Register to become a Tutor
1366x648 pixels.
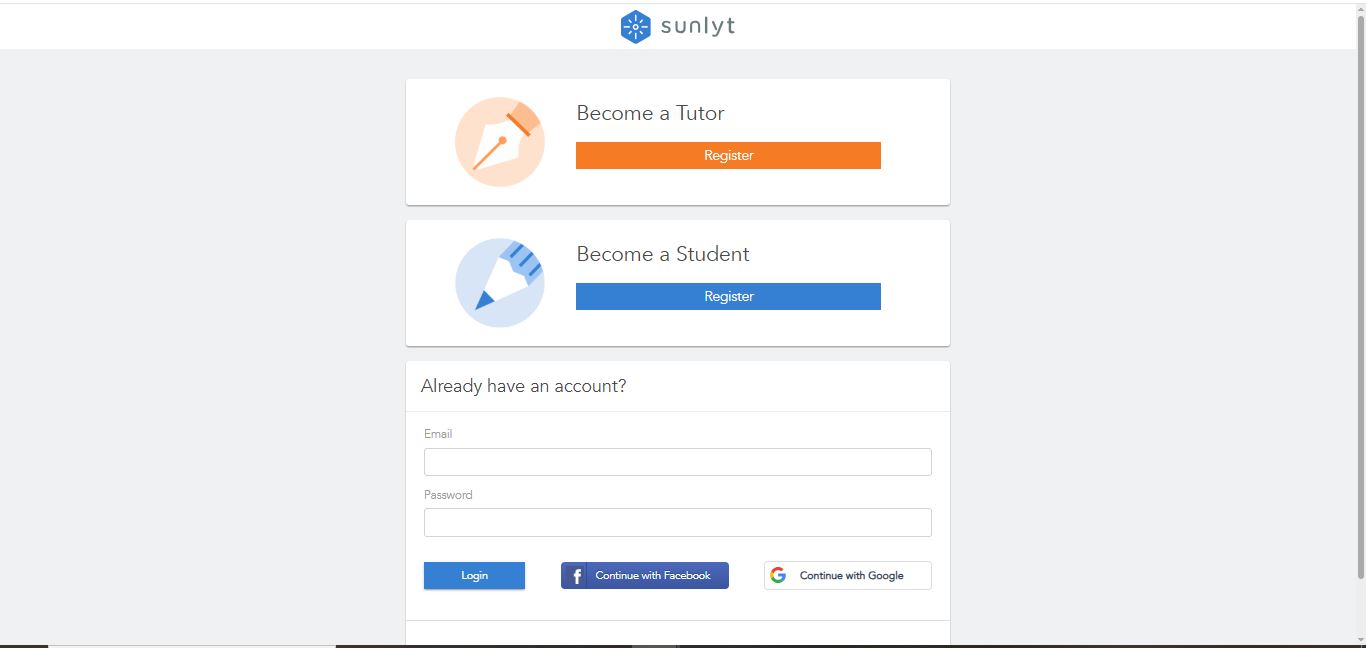coord(727,155)
